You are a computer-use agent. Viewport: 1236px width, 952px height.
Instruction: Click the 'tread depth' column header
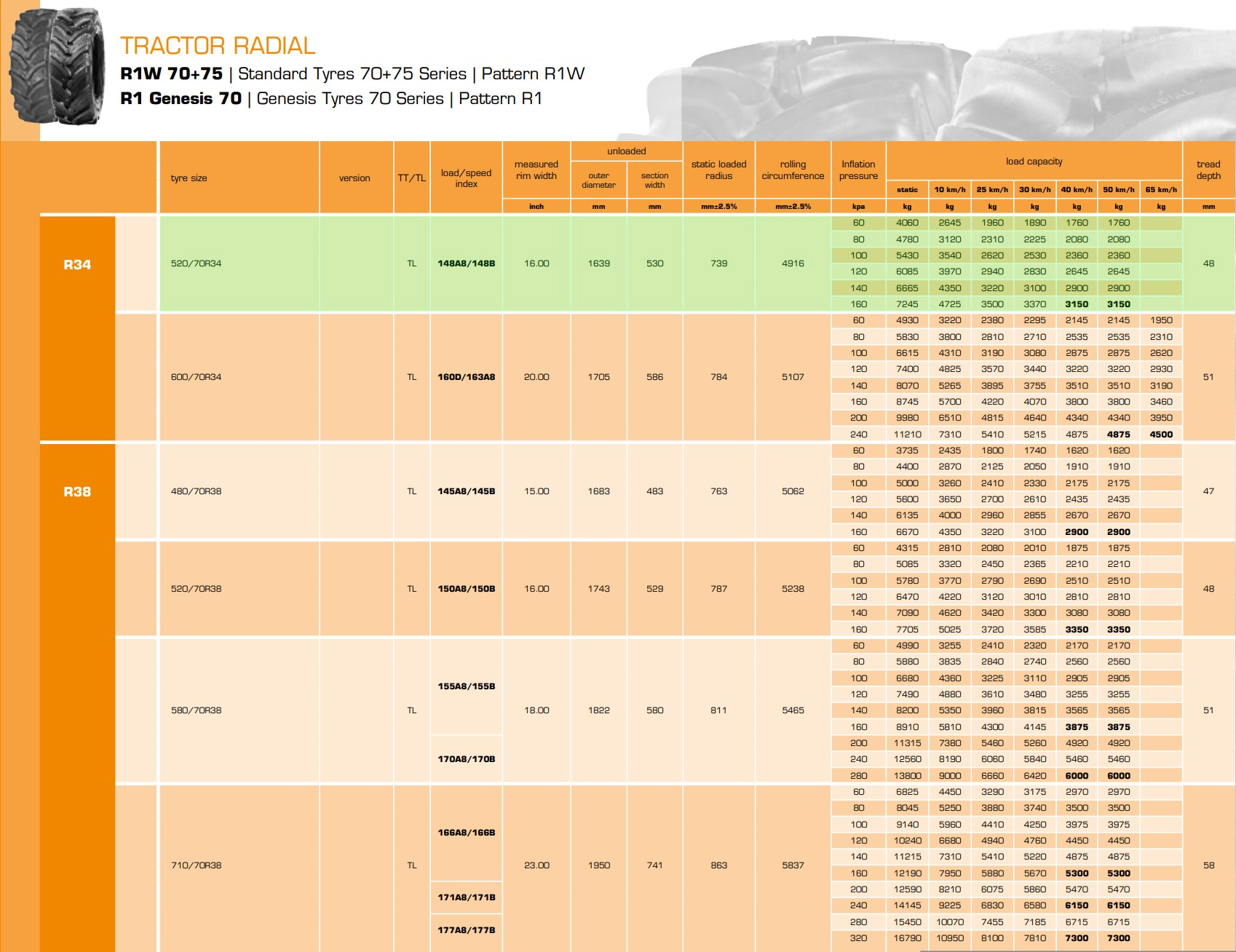(1208, 170)
